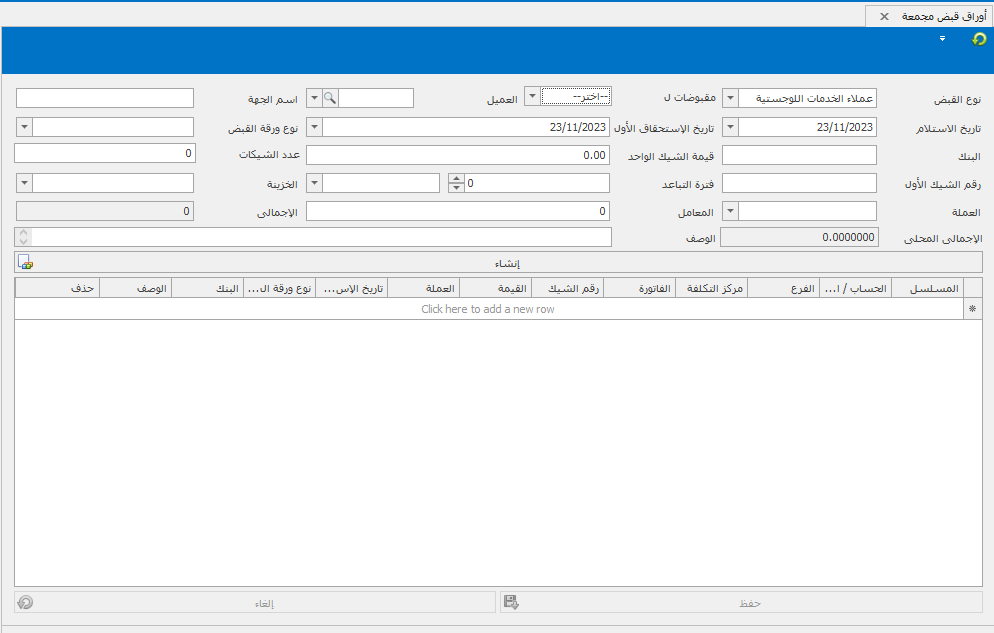Image resolution: width=994 pixels, height=633 pixels.
Task: Click the new-row asterisk indicator in grid
Action: point(973,310)
